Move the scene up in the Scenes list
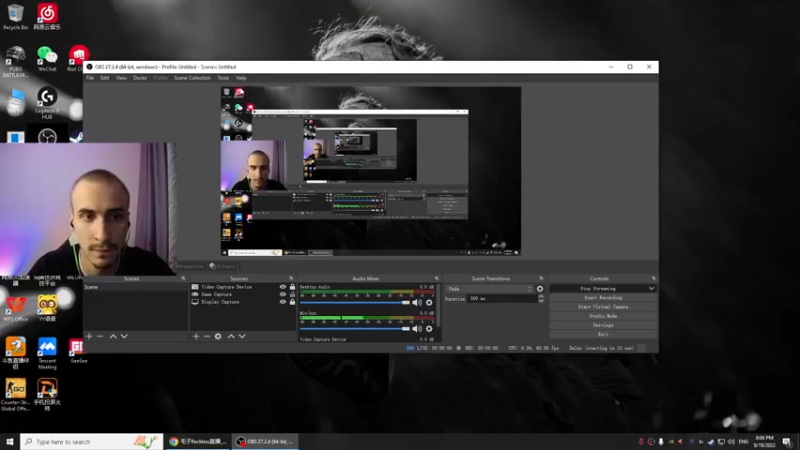 (x=113, y=336)
